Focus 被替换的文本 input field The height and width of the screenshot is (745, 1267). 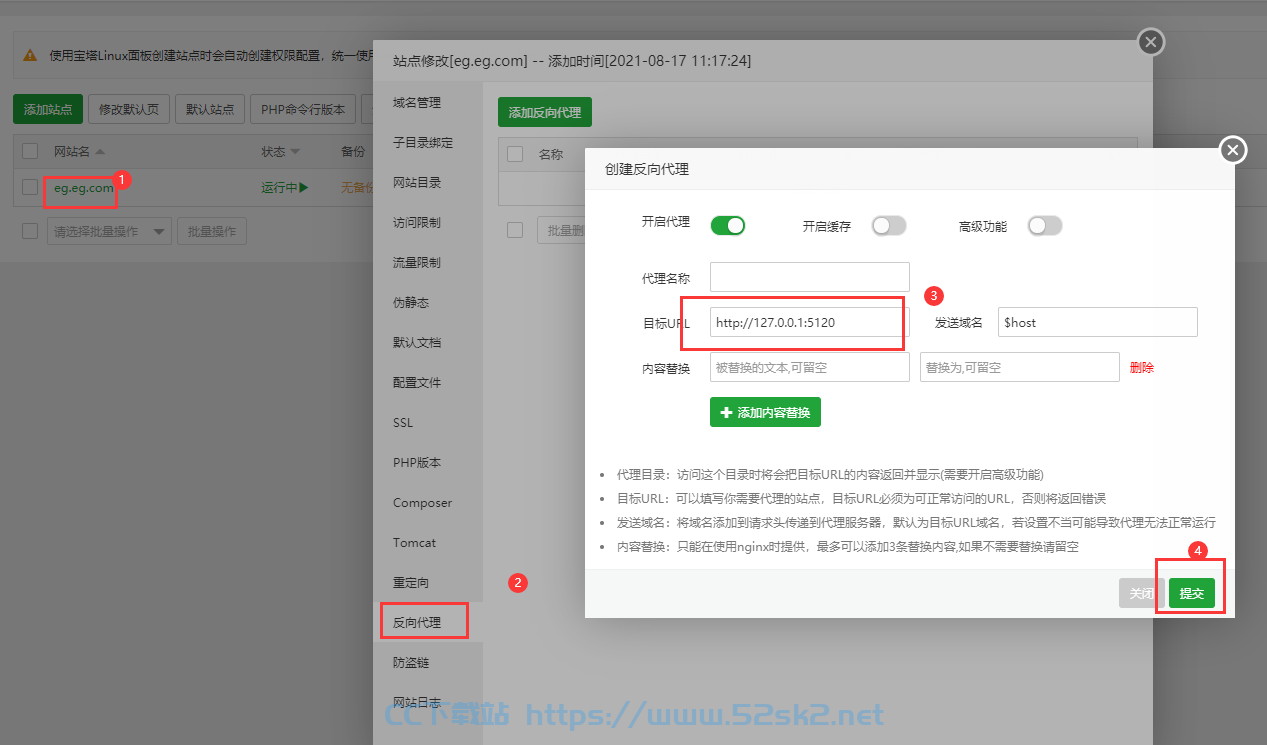(x=810, y=367)
